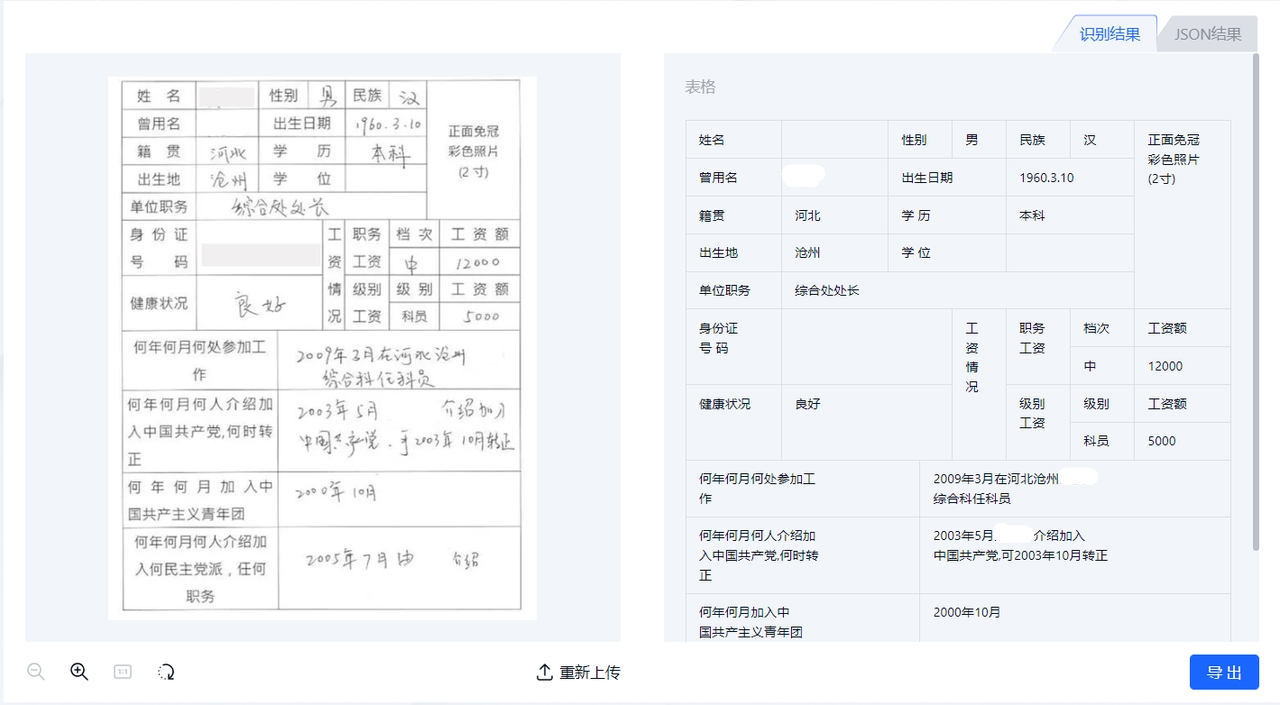Switch to the JSON结果 tab
The width and height of the screenshot is (1280, 705).
[x=1207, y=33]
